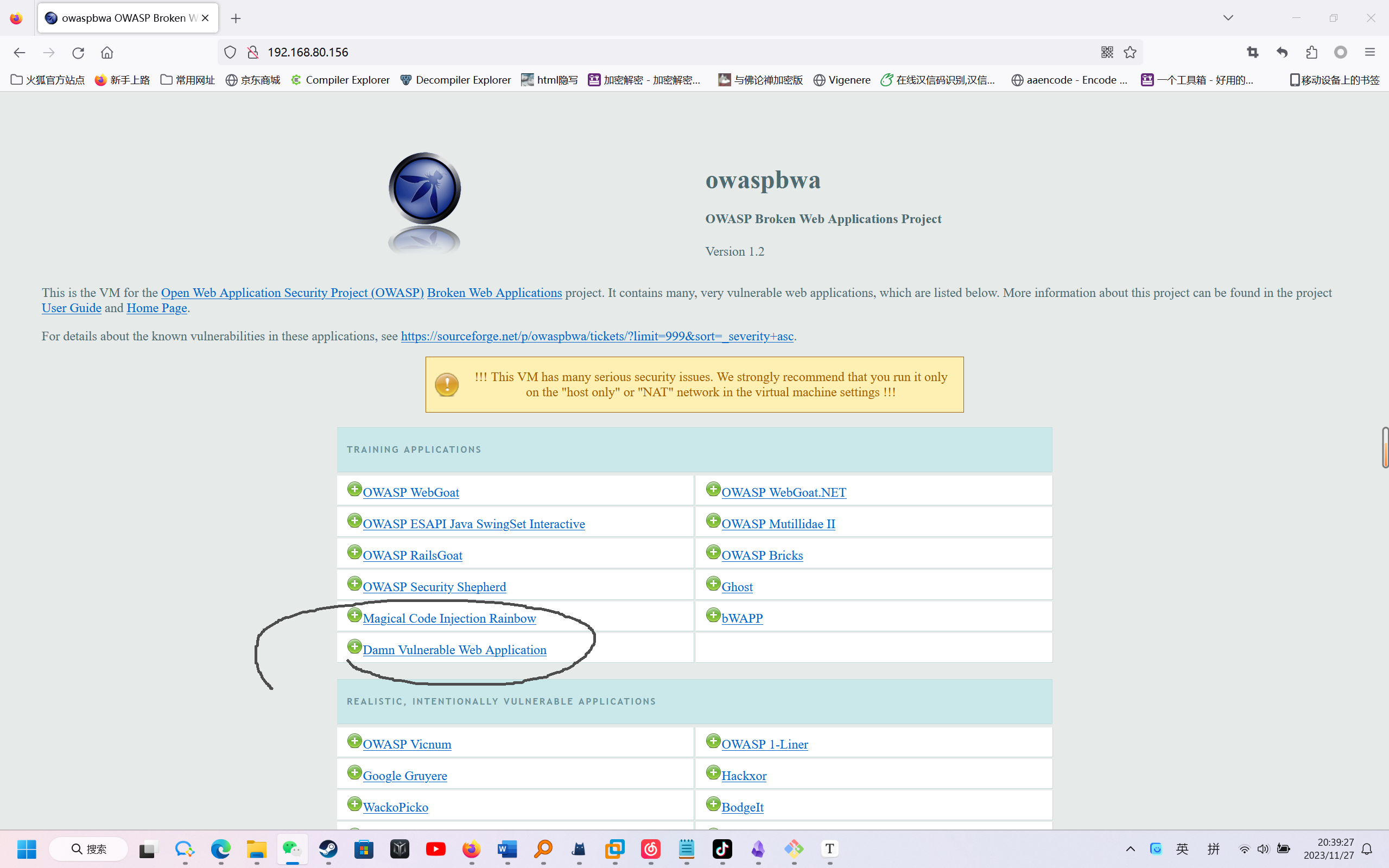Open Magical Code Injection Rainbow link
The height and width of the screenshot is (868, 1389).
point(449,619)
